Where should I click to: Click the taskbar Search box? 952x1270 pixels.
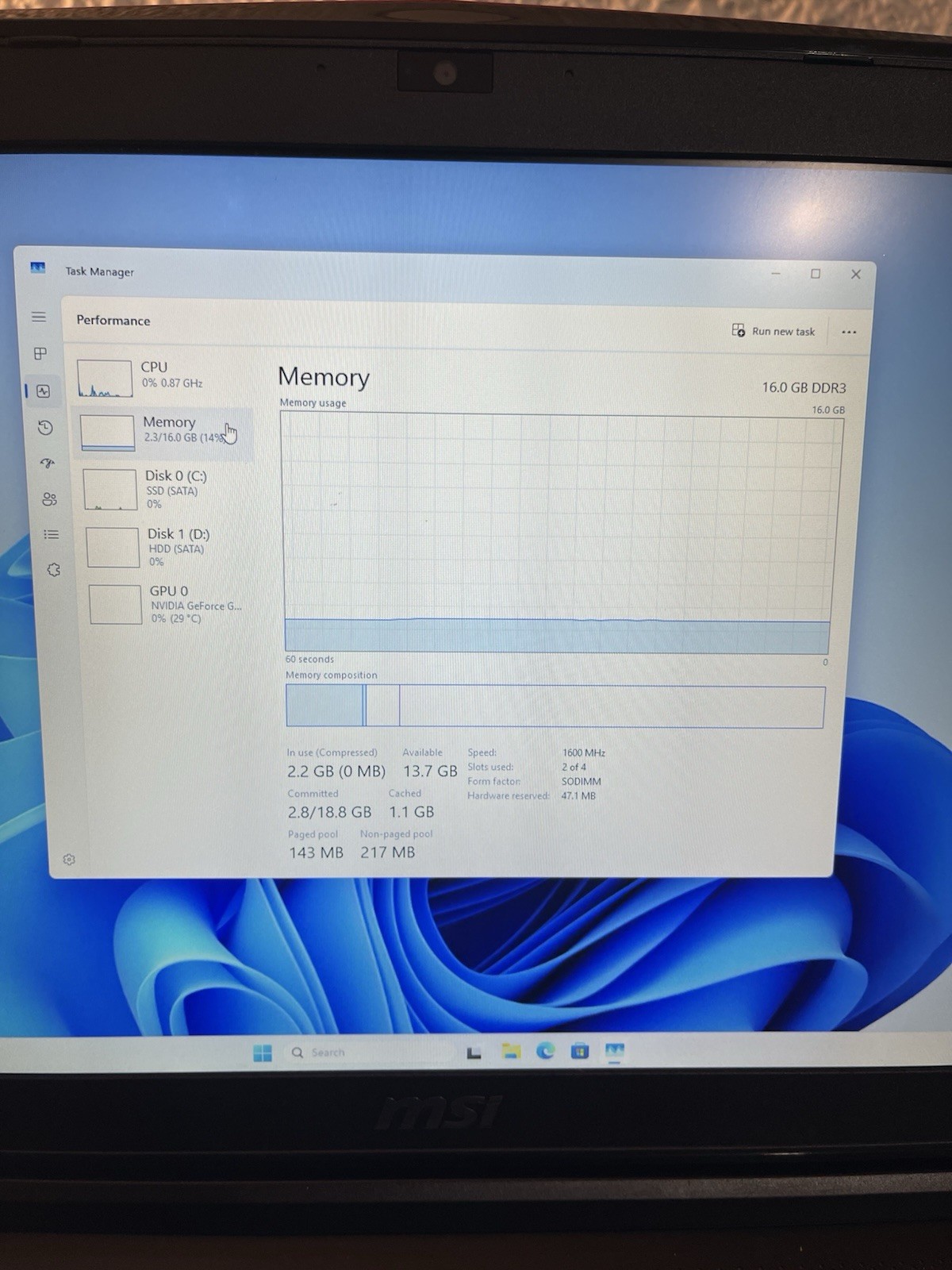click(x=370, y=1053)
